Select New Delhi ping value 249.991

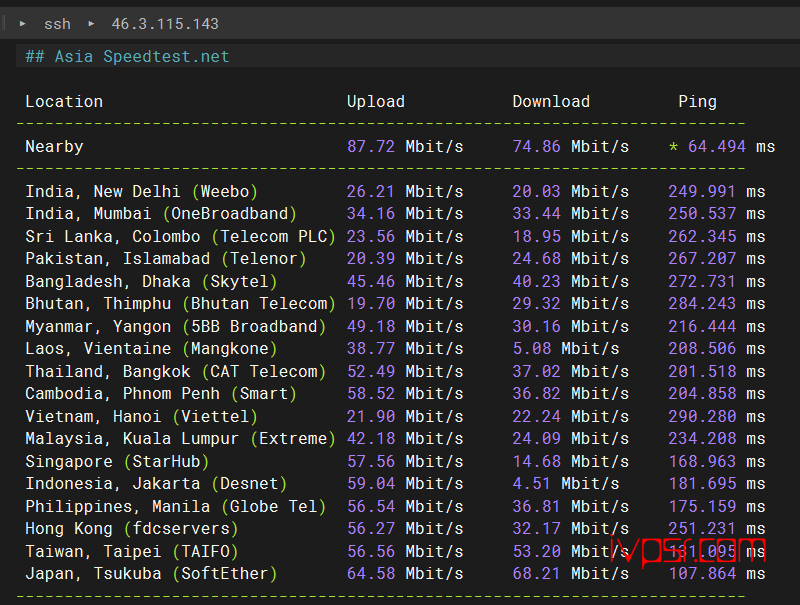702,192
